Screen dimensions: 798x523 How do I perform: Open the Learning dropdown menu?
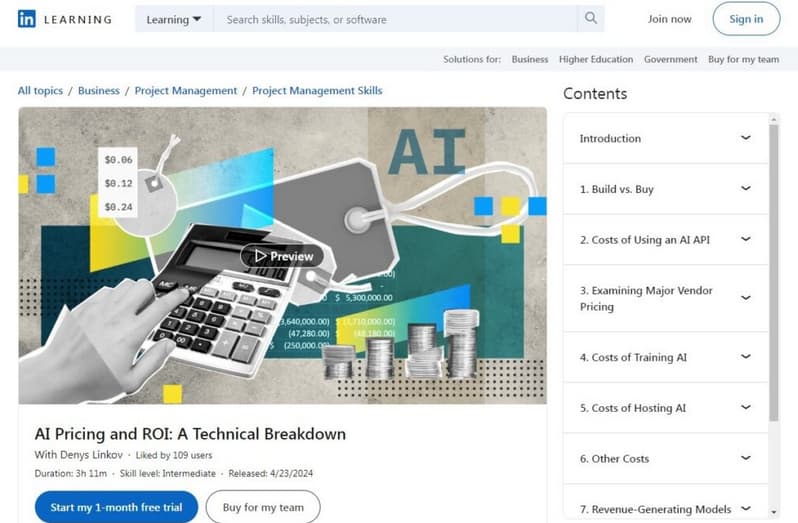tap(173, 19)
